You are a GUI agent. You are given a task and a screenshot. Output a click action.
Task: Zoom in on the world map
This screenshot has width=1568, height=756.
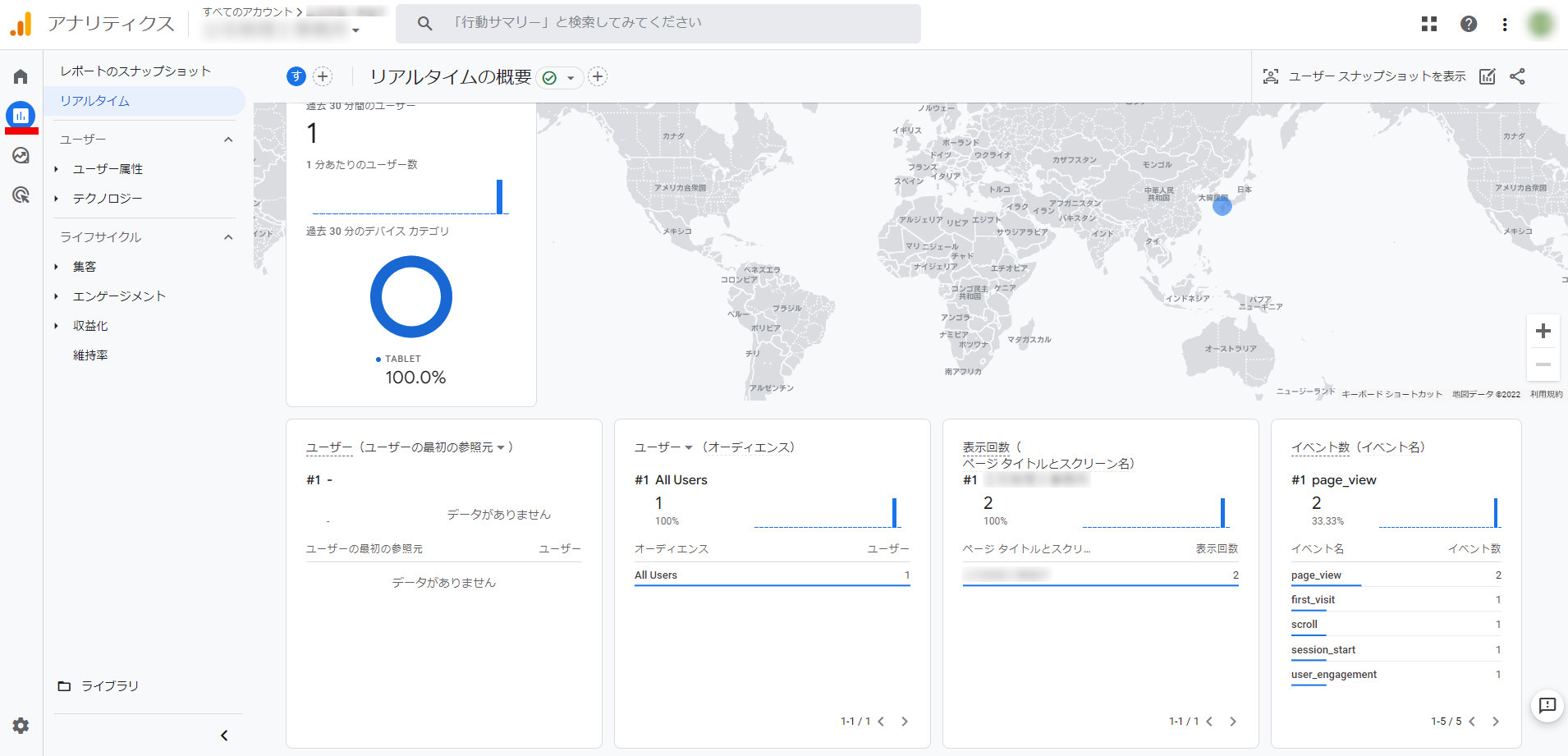1543,332
